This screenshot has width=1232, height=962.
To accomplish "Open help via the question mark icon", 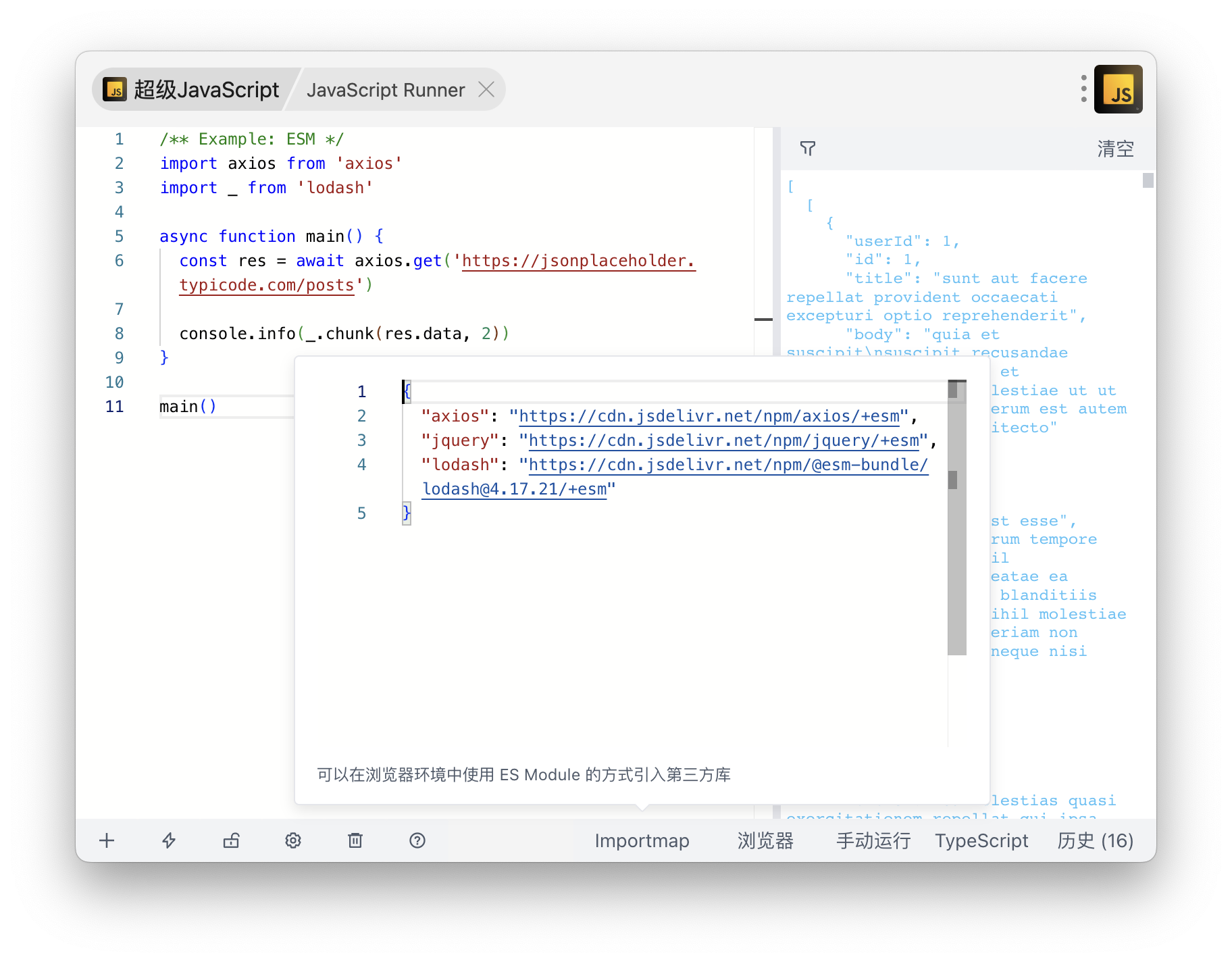I will pyautogui.click(x=417, y=840).
